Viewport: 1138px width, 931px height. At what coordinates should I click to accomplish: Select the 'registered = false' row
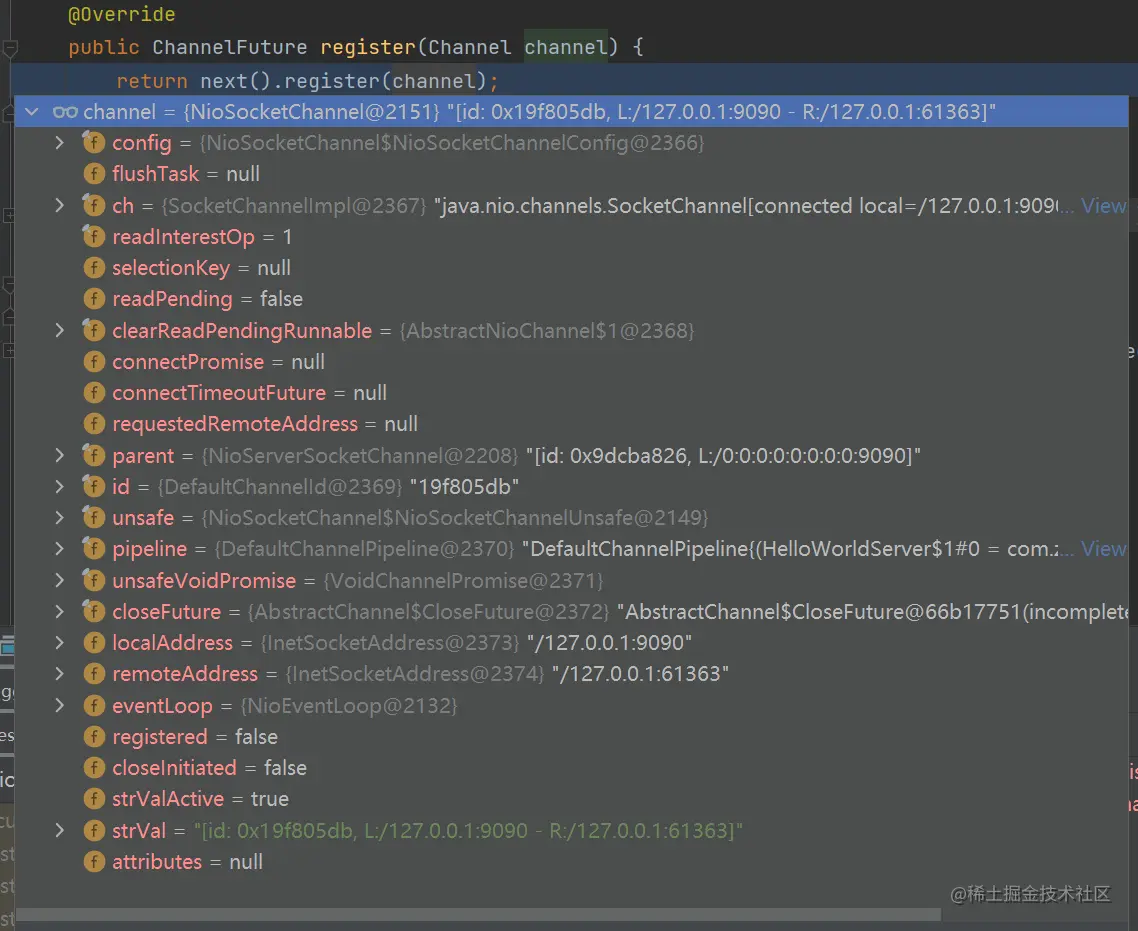pyautogui.click(x=571, y=737)
